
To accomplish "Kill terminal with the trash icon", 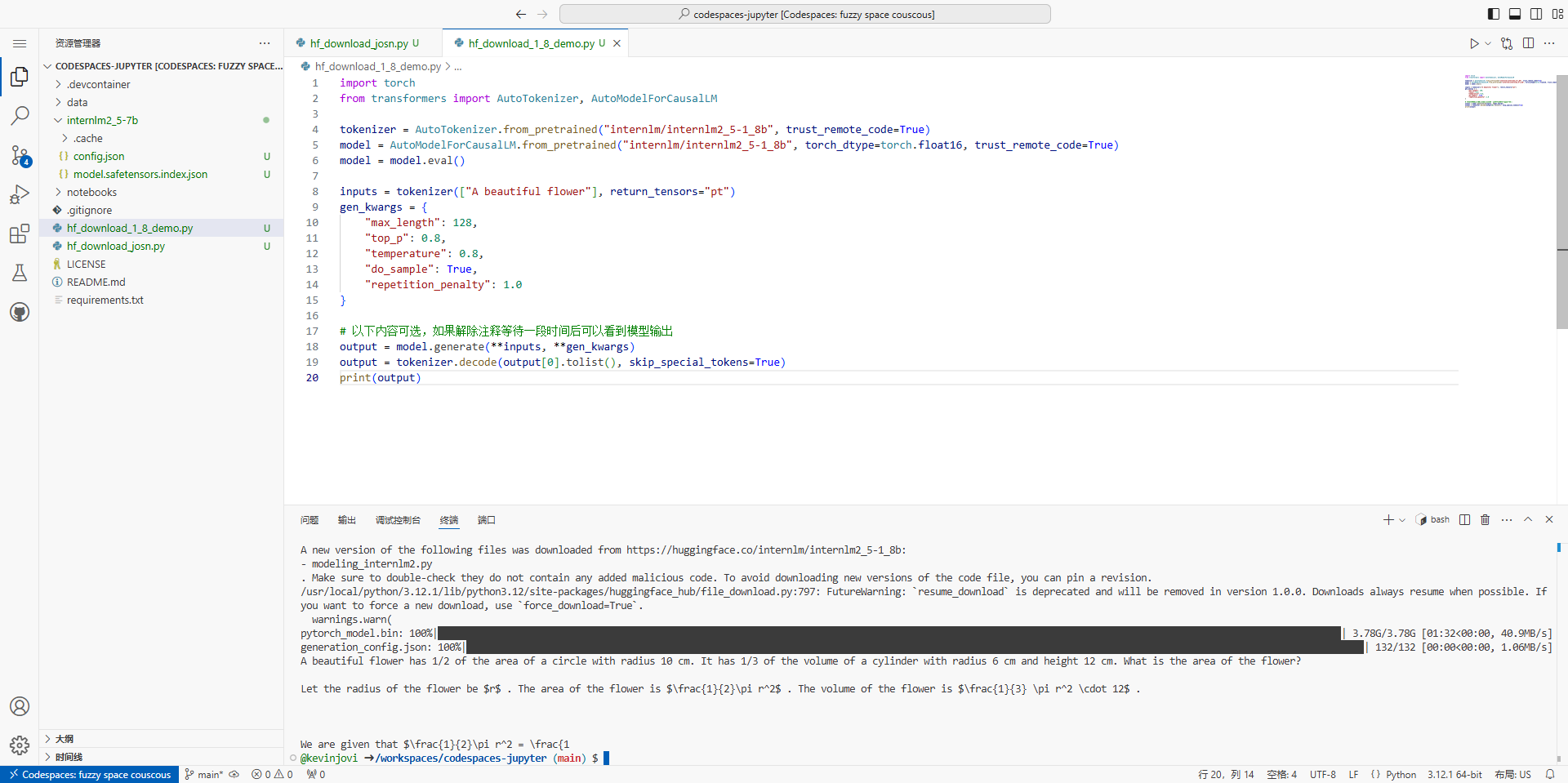I will coord(1486,519).
